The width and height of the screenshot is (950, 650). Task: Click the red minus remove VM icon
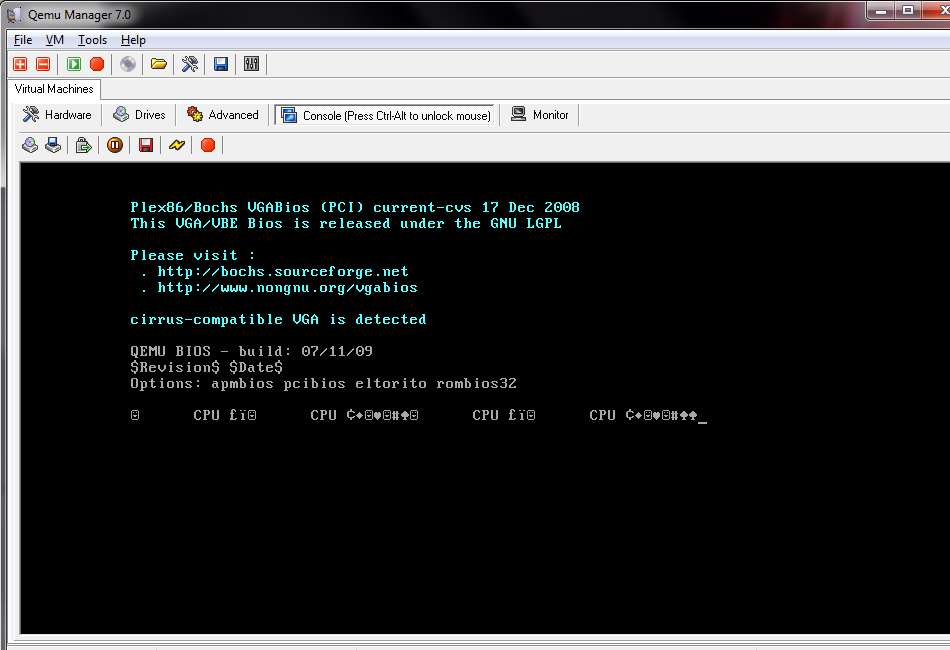pos(43,64)
